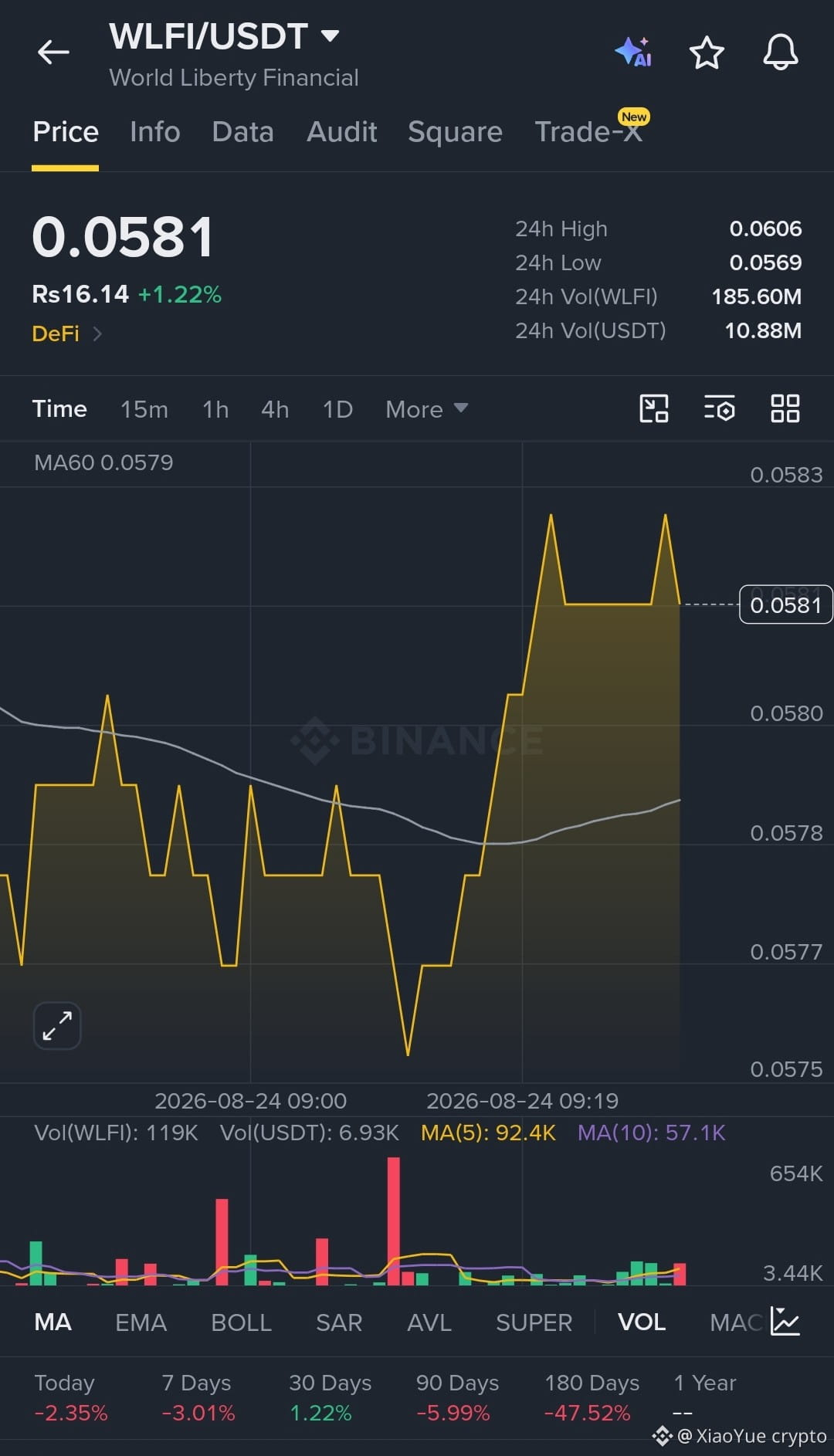Tap the large 0.0581 price
The height and width of the screenshot is (1456, 834).
click(x=123, y=237)
